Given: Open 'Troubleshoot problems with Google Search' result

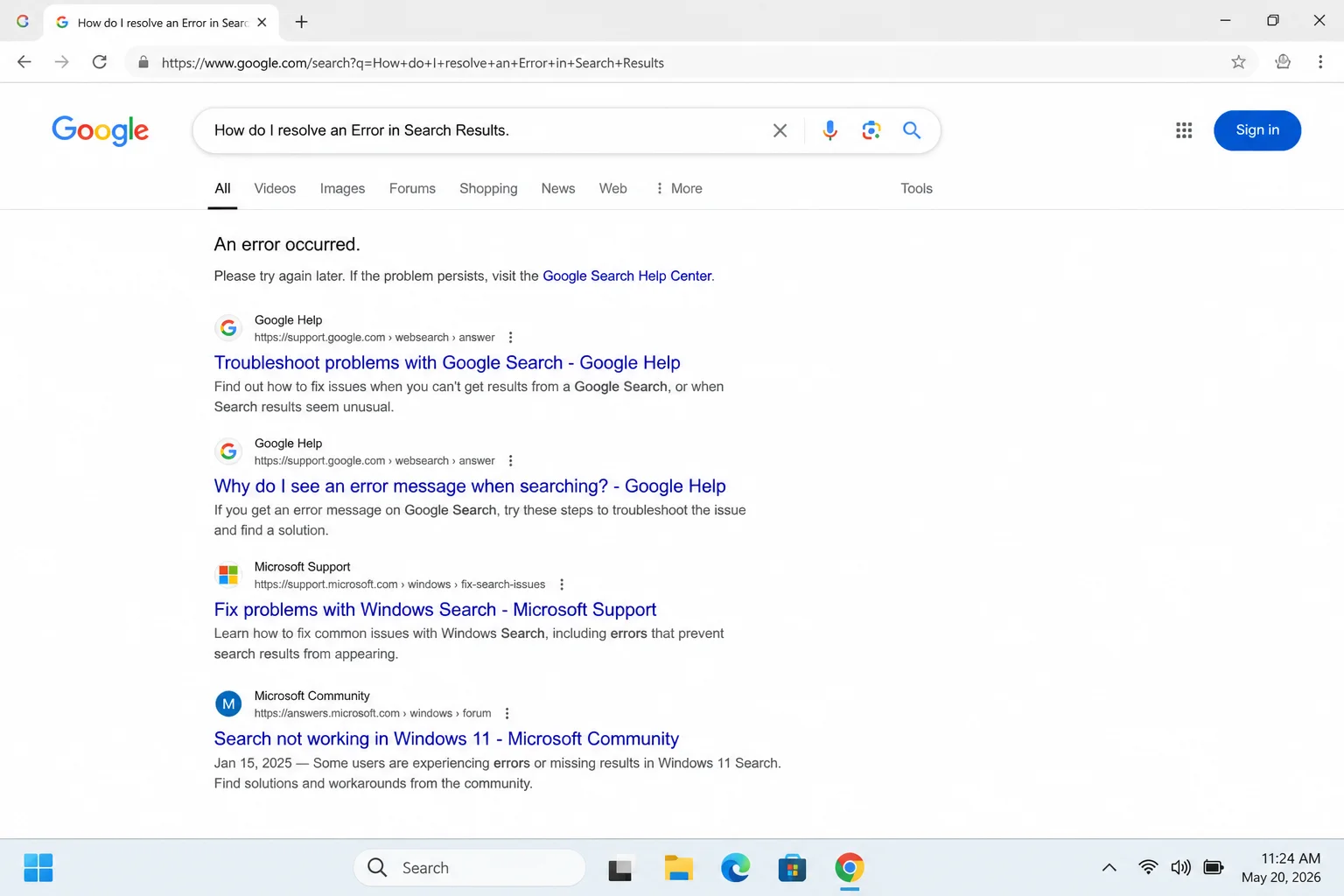Looking at the screenshot, I should [447, 362].
